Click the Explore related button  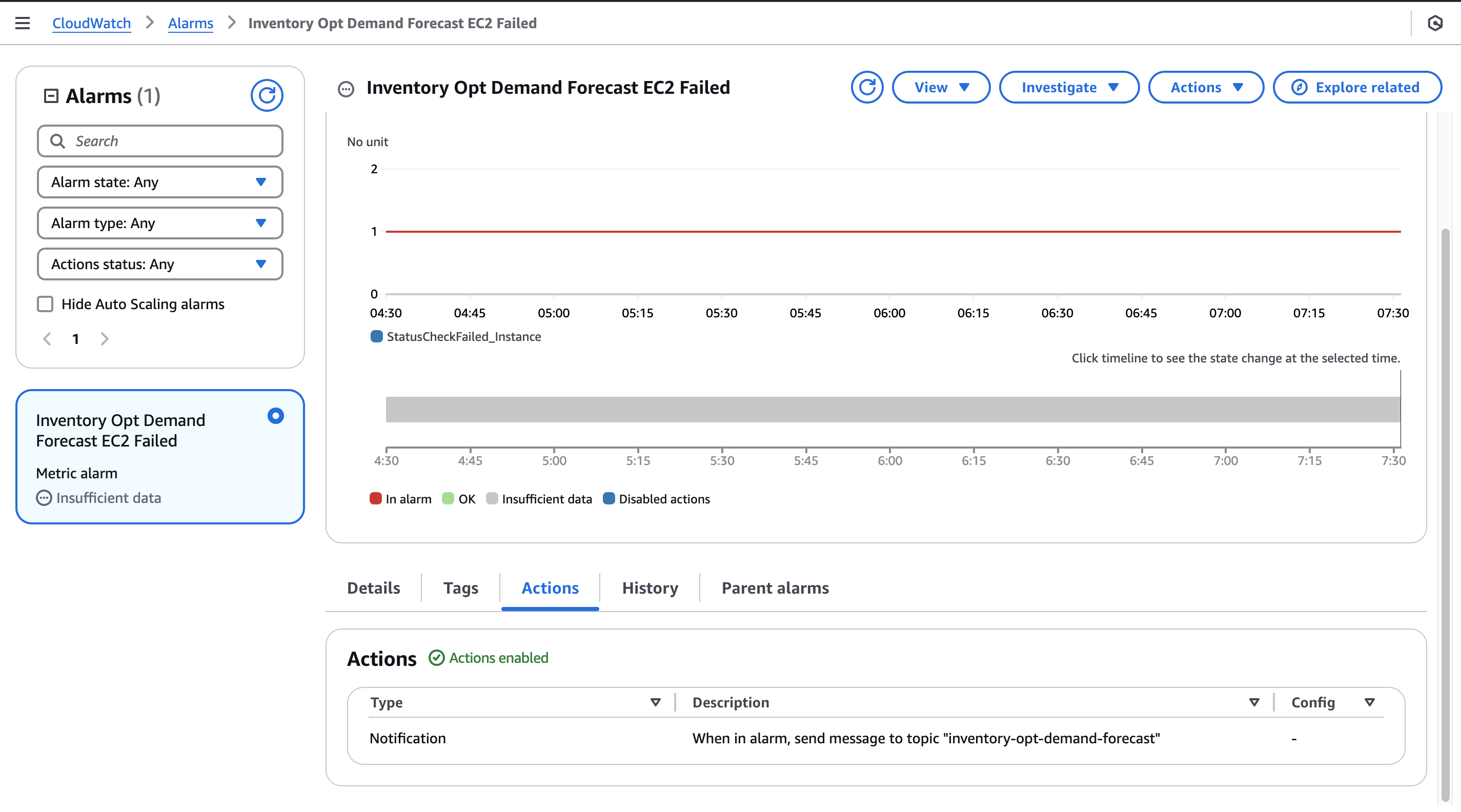tap(1357, 87)
